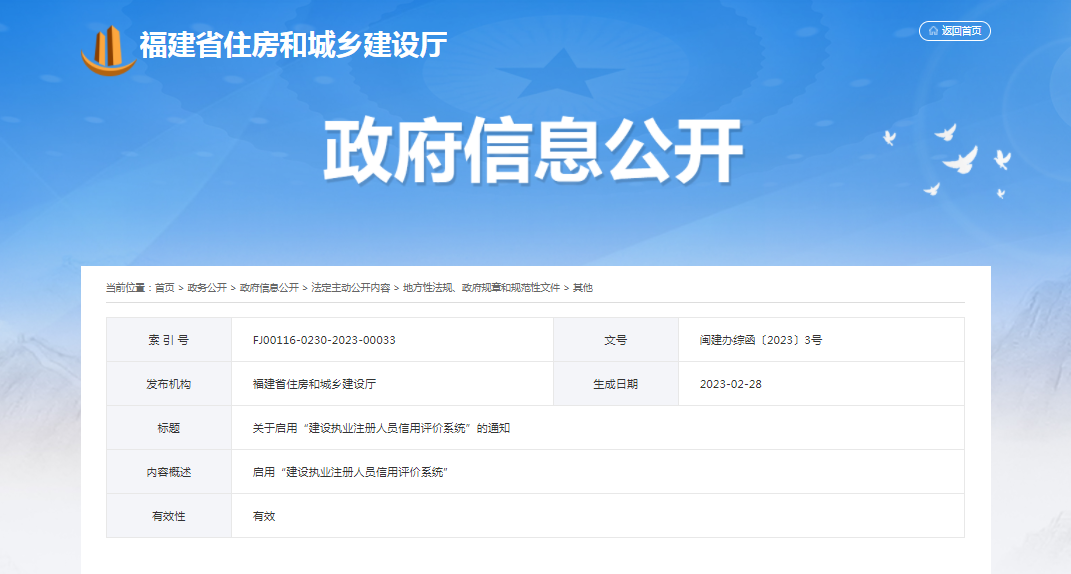
Task: Select the date 2023-02-28
Action: 730,384
